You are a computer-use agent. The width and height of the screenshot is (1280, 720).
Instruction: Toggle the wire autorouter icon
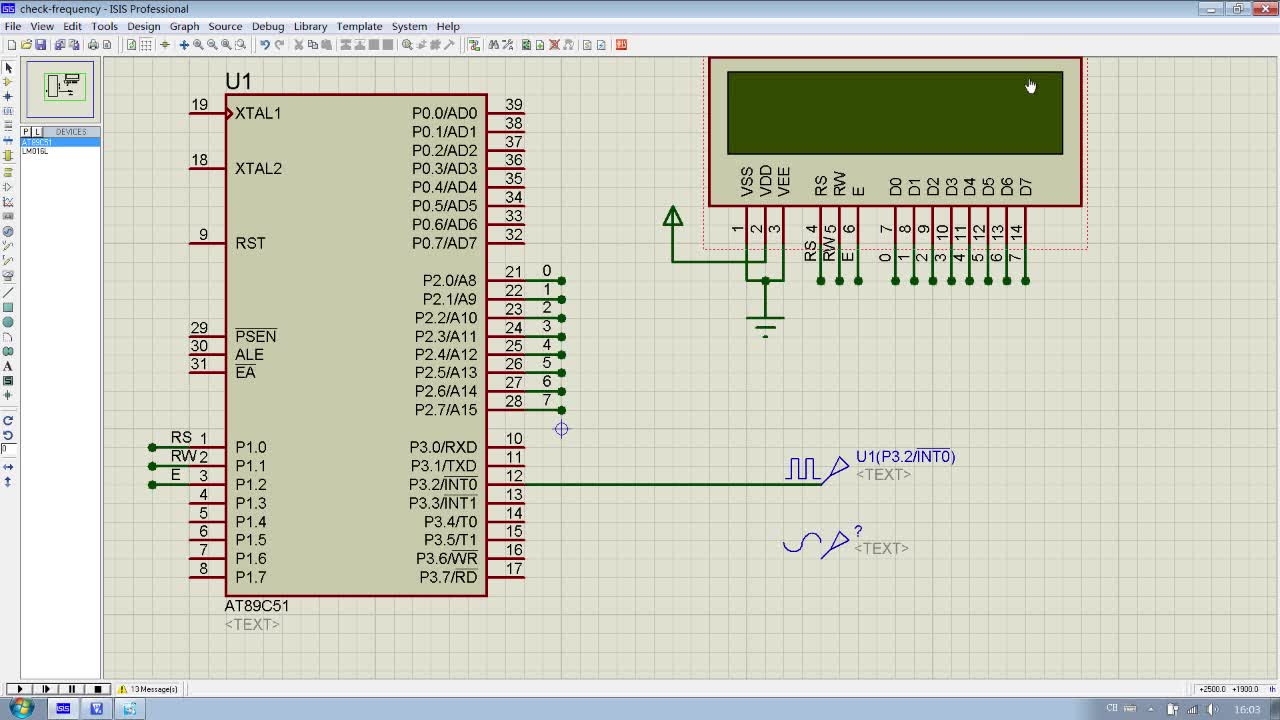pos(473,44)
